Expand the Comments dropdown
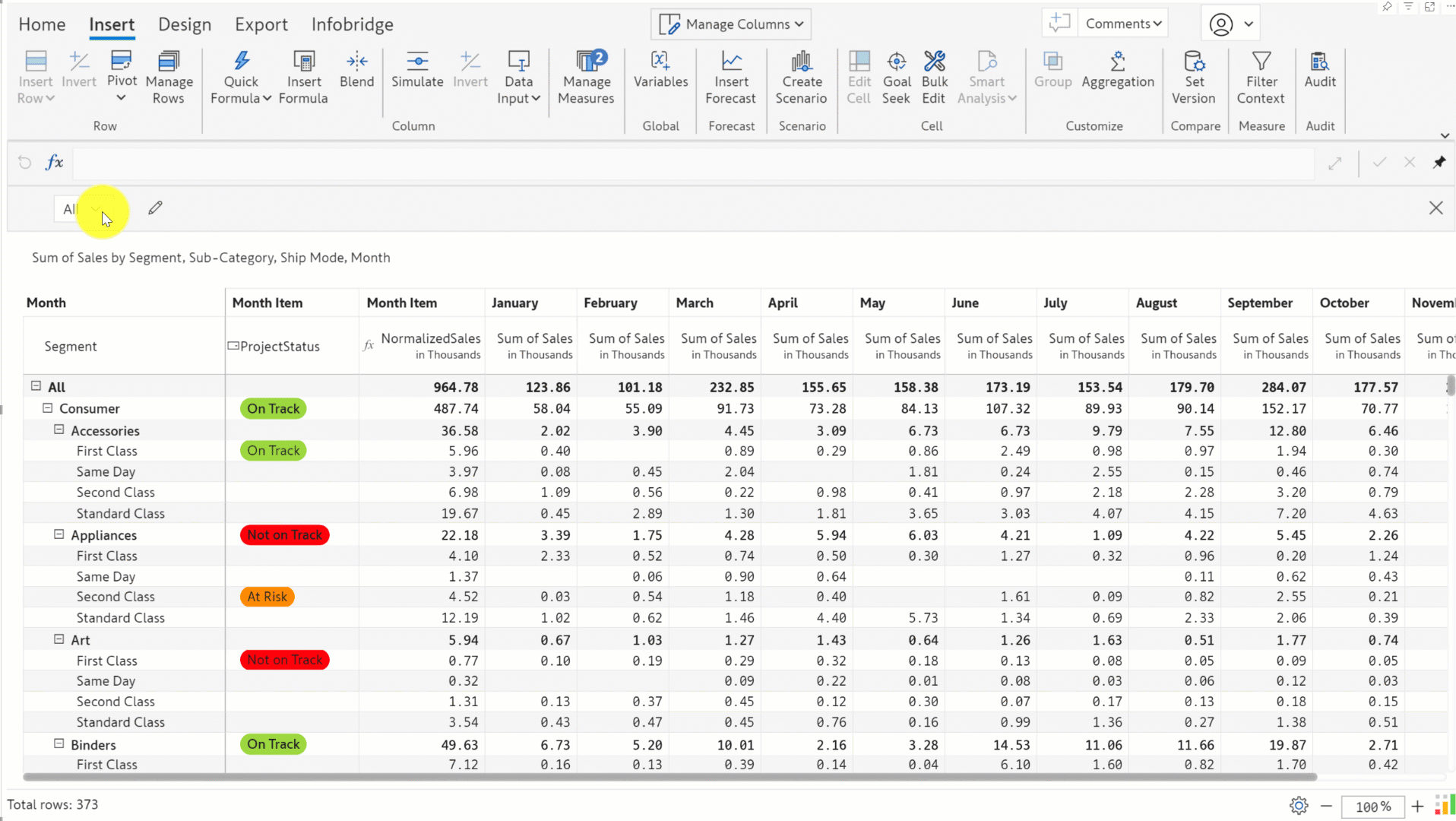Viewport: 1456px width, 821px height. pos(1123,24)
